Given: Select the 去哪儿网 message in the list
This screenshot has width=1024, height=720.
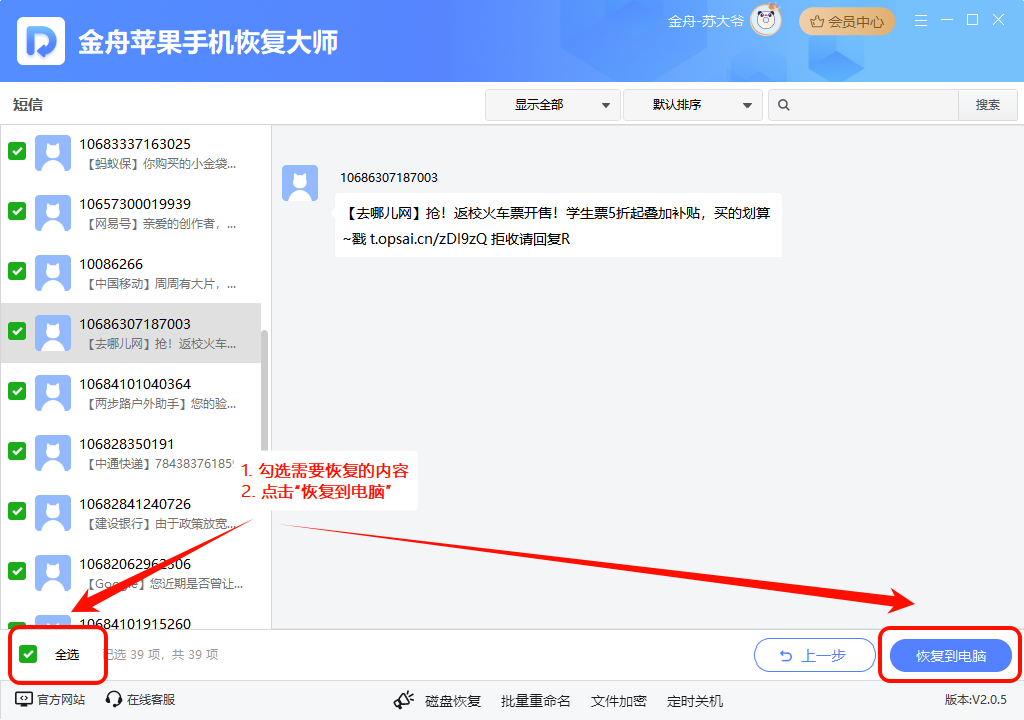Looking at the screenshot, I should tap(131, 333).
